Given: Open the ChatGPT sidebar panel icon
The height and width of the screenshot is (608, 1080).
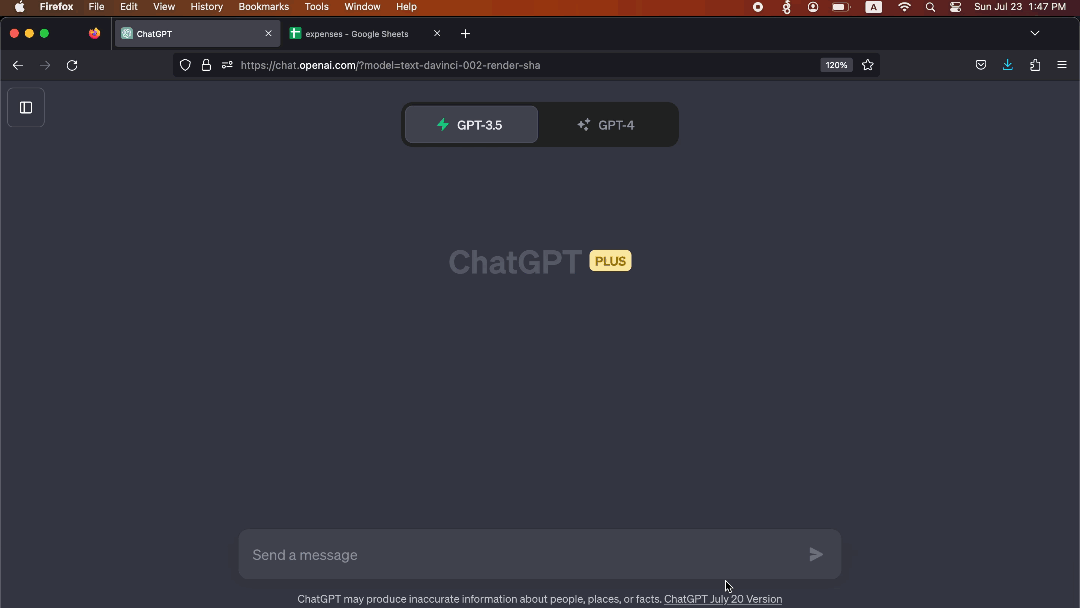Looking at the screenshot, I should 26,107.
